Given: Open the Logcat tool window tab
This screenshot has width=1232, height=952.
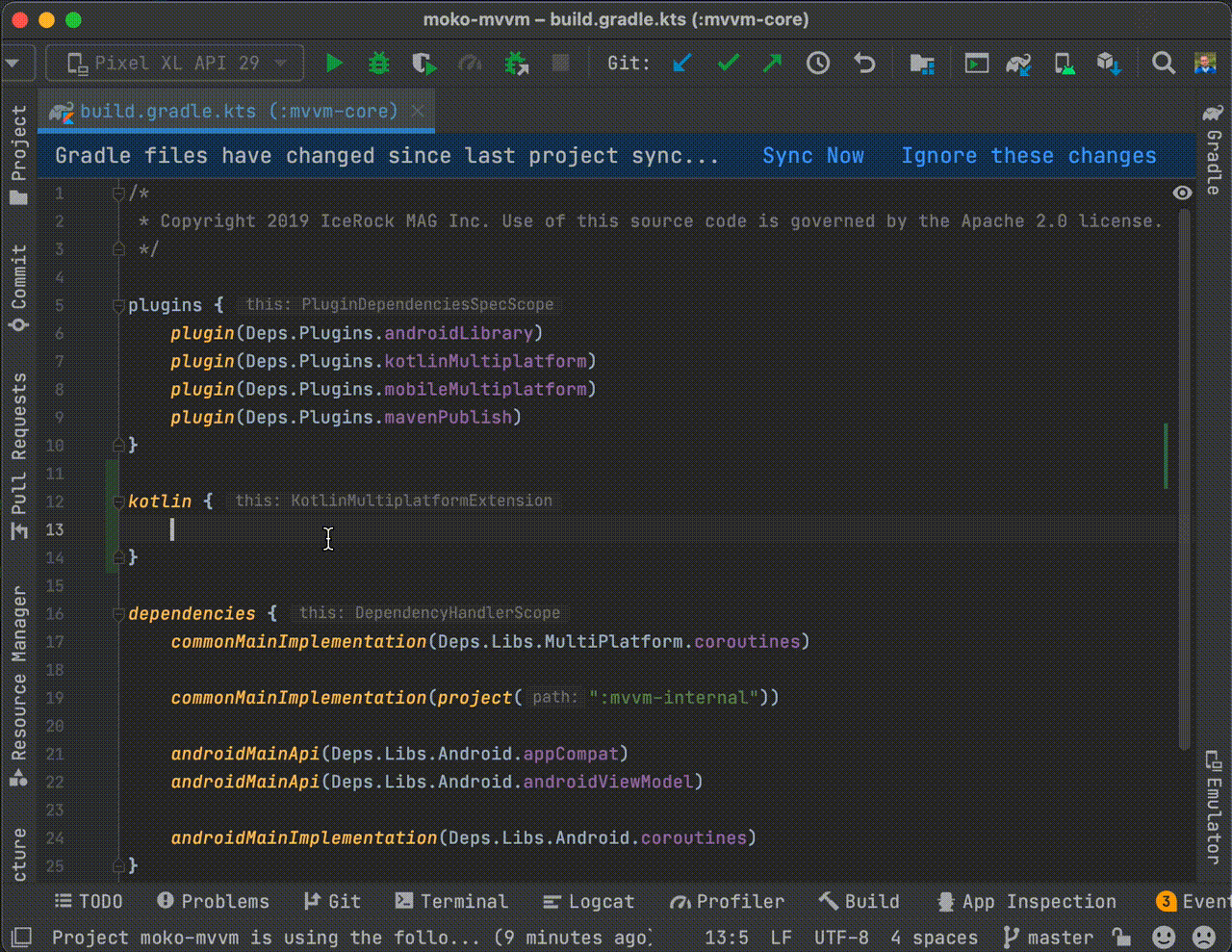Looking at the screenshot, I should [588, 902].
